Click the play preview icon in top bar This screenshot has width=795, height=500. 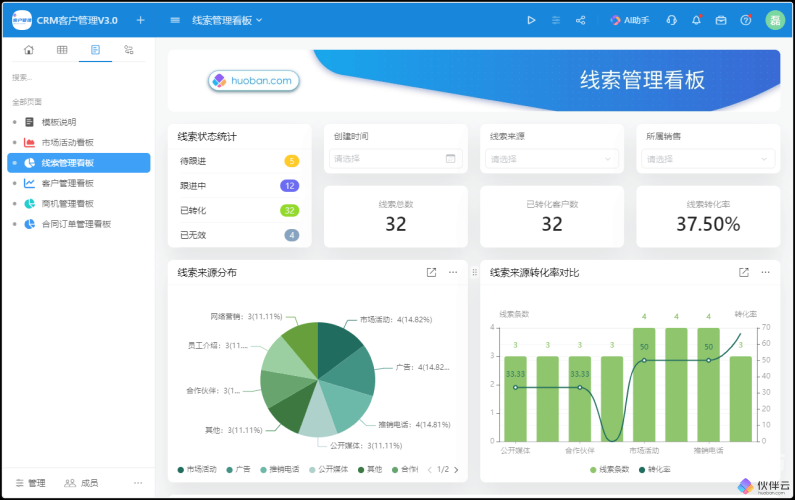531,20
